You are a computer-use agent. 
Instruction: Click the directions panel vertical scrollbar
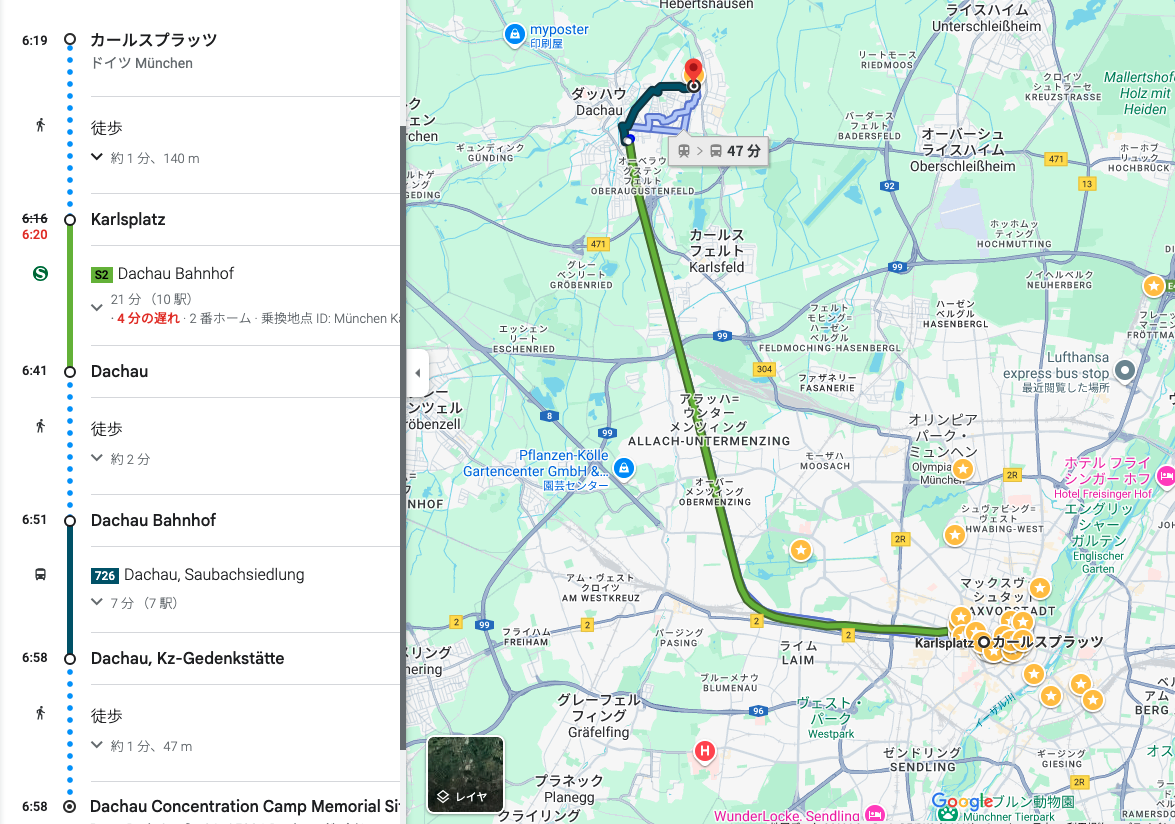tap(403, 438)
